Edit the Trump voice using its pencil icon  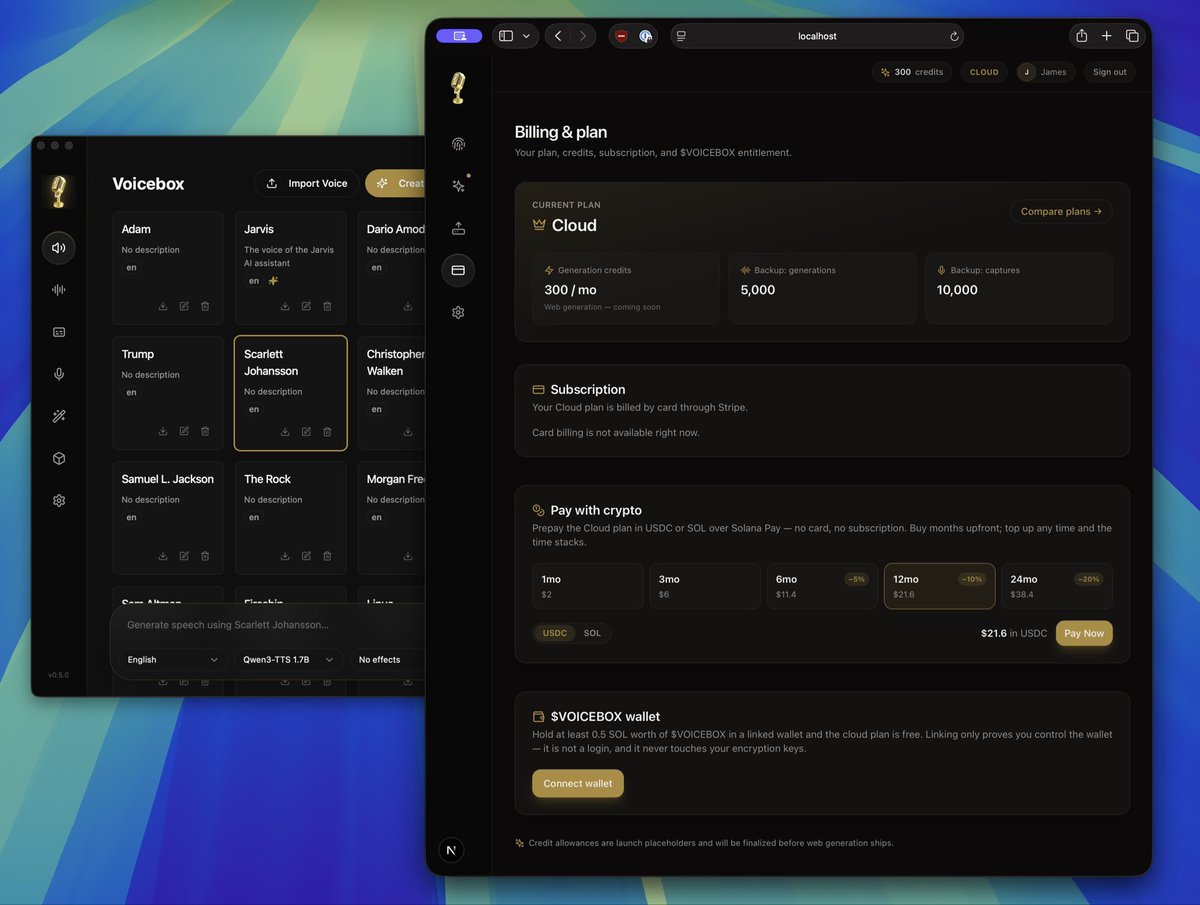click(x=184, y=431)
